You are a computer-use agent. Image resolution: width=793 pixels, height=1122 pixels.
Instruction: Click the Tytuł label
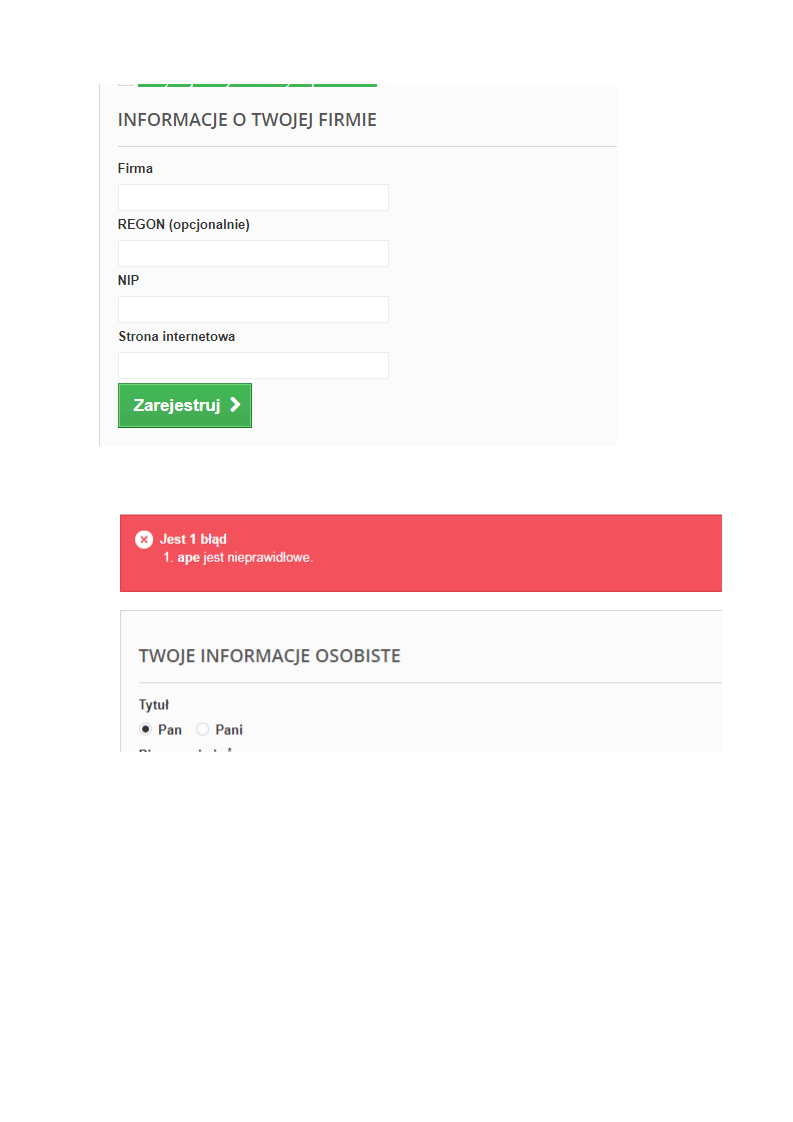tap(154, 705)
